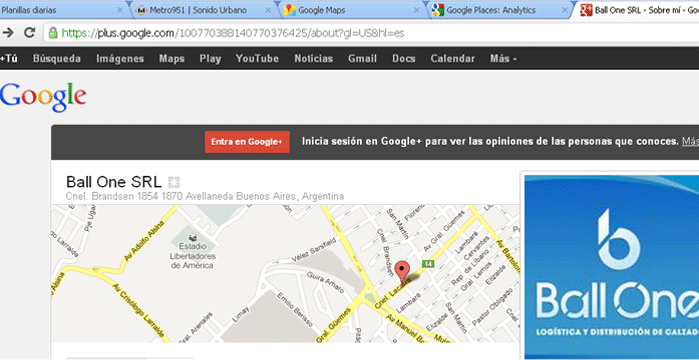Click the address bar URL field
The height and width of the screenshot is (360, 699).
[x=370, y=33]
